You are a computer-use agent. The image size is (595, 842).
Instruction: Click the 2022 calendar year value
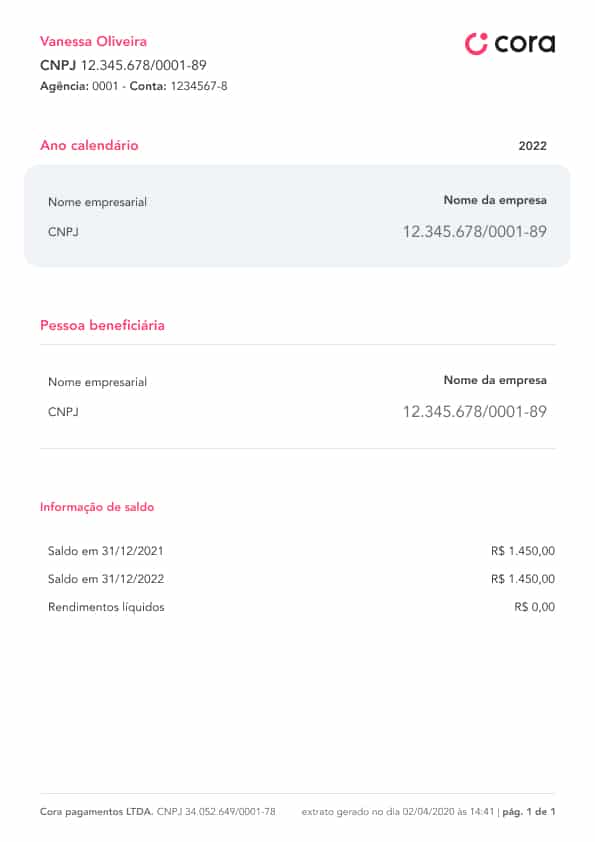pyautogui.click(x=532, y=146)
